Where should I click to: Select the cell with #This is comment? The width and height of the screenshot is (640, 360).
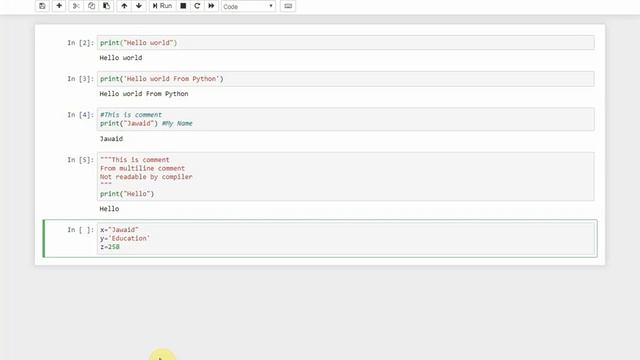click(x=345, y=119)
